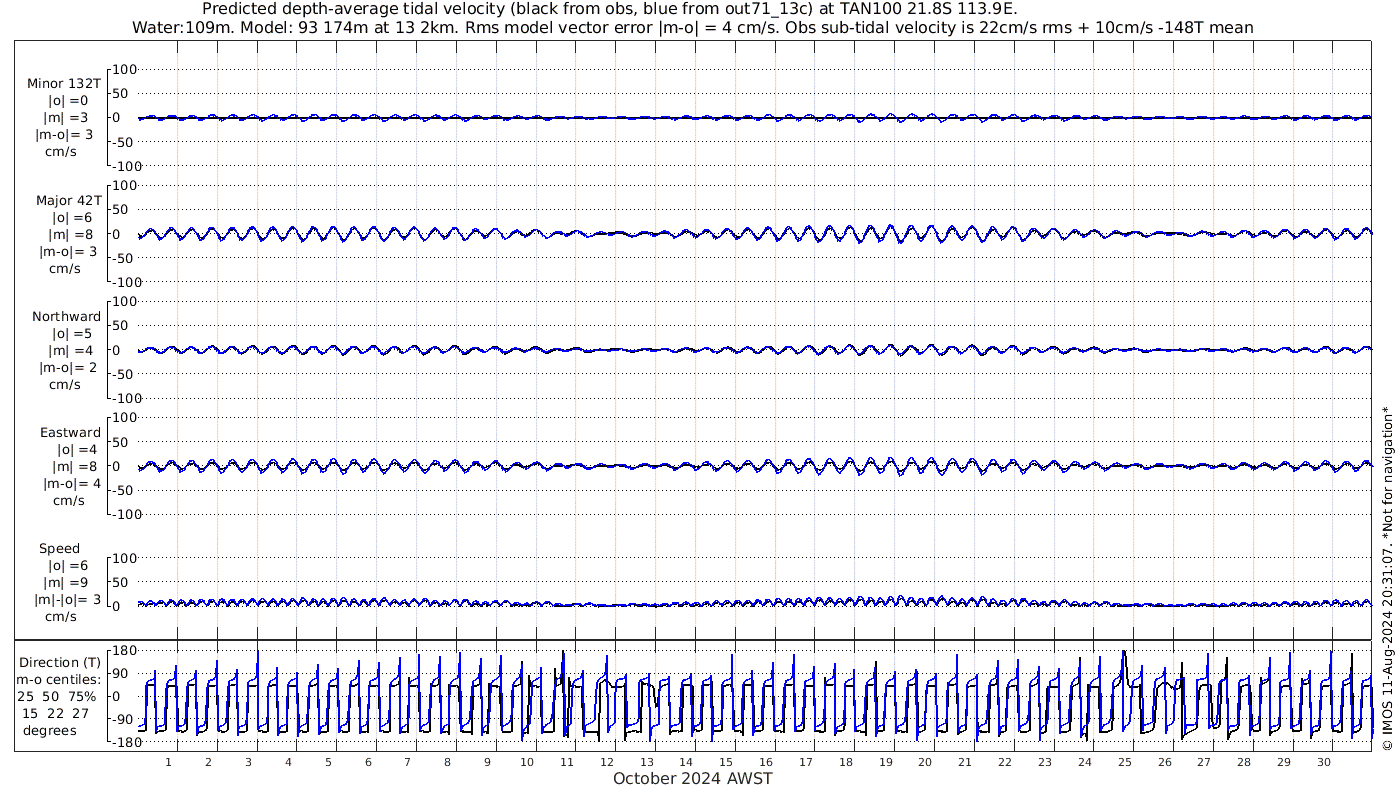Click the 'degrees' units label
Viewport: 1400px width, 800px height.
pyautogui.click(x=50, y=730)
